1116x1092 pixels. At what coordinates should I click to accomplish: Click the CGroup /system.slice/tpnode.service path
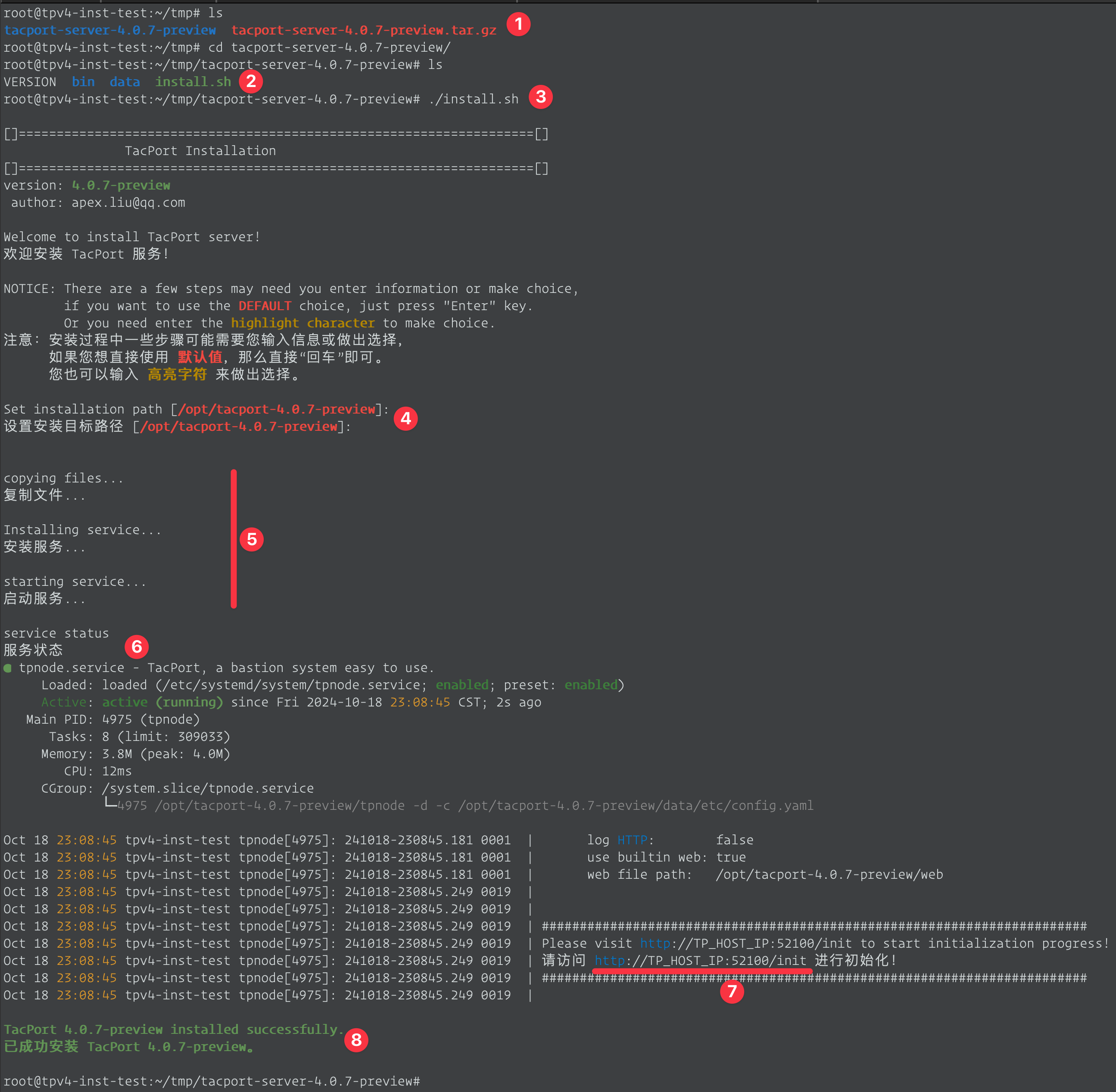pos(208,788)
